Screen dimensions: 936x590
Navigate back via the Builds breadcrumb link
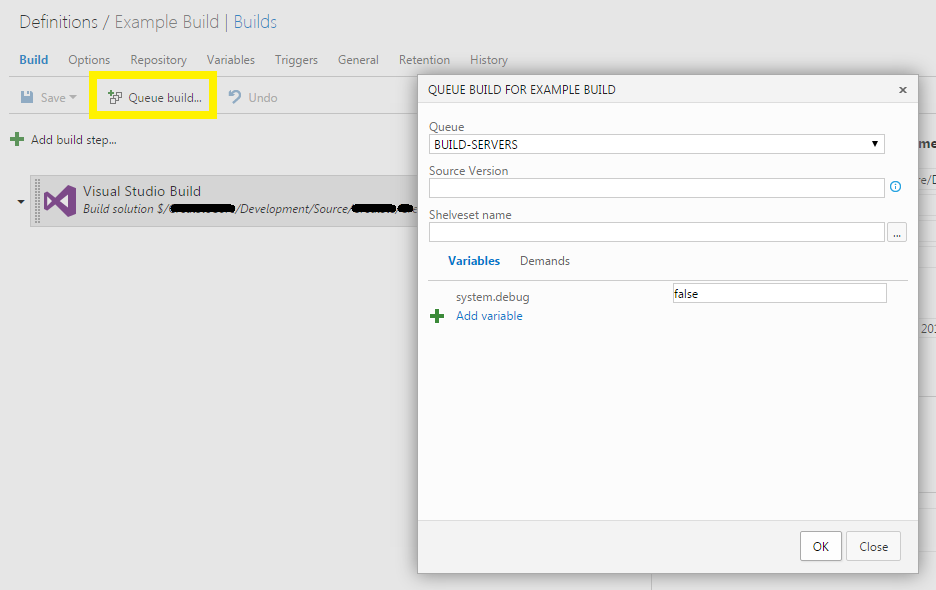(255, 21)
